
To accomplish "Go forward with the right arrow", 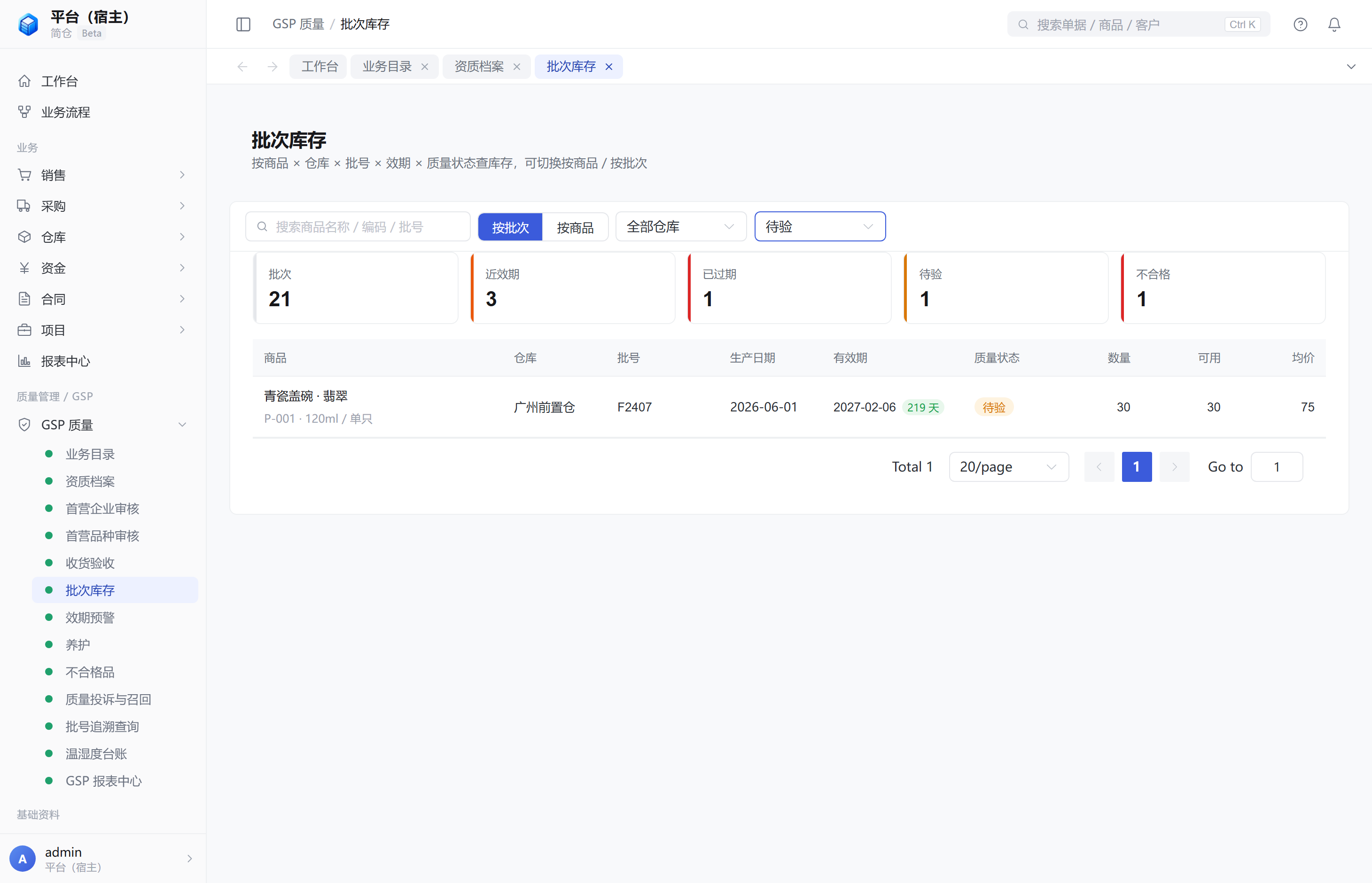I will [x=273, y=67].
